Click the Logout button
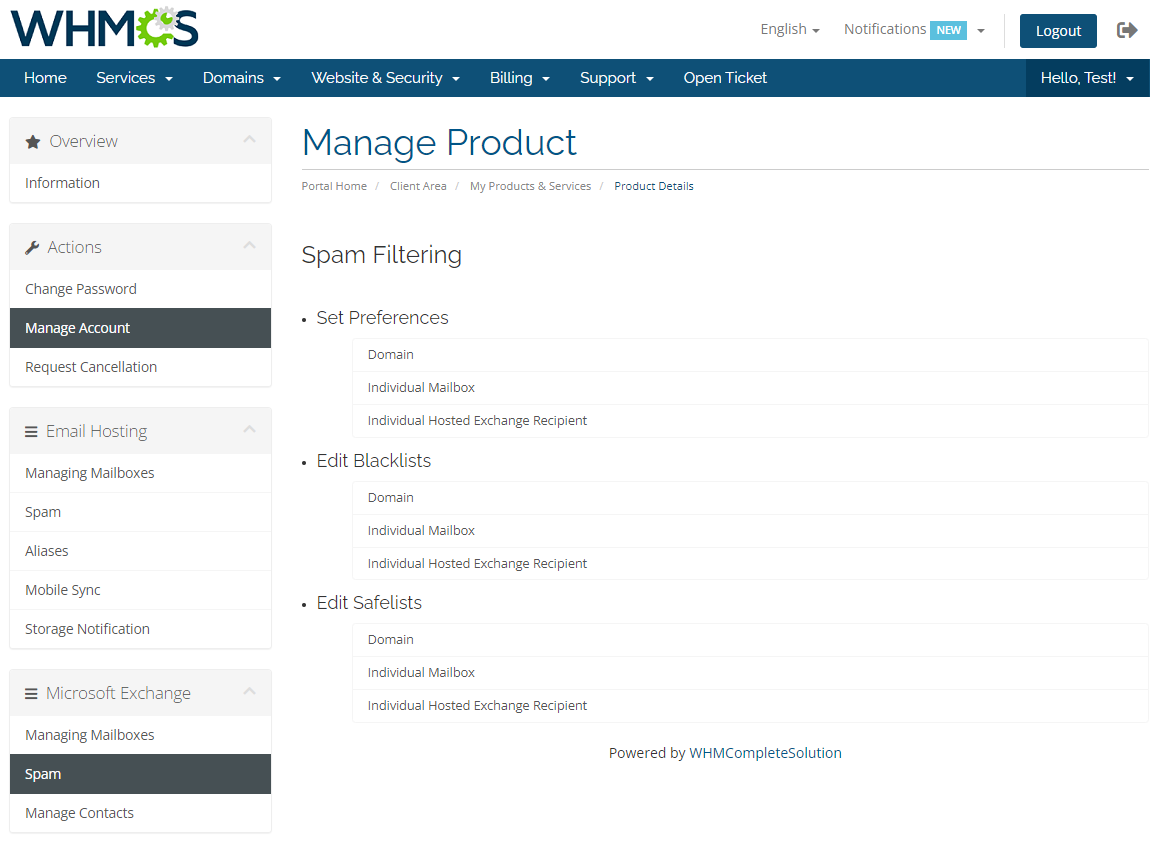1150x847 pixels. tap(1058, 31)
